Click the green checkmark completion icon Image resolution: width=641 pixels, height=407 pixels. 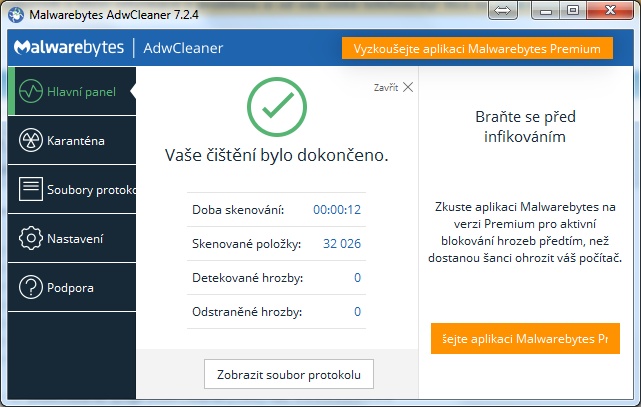277,107
